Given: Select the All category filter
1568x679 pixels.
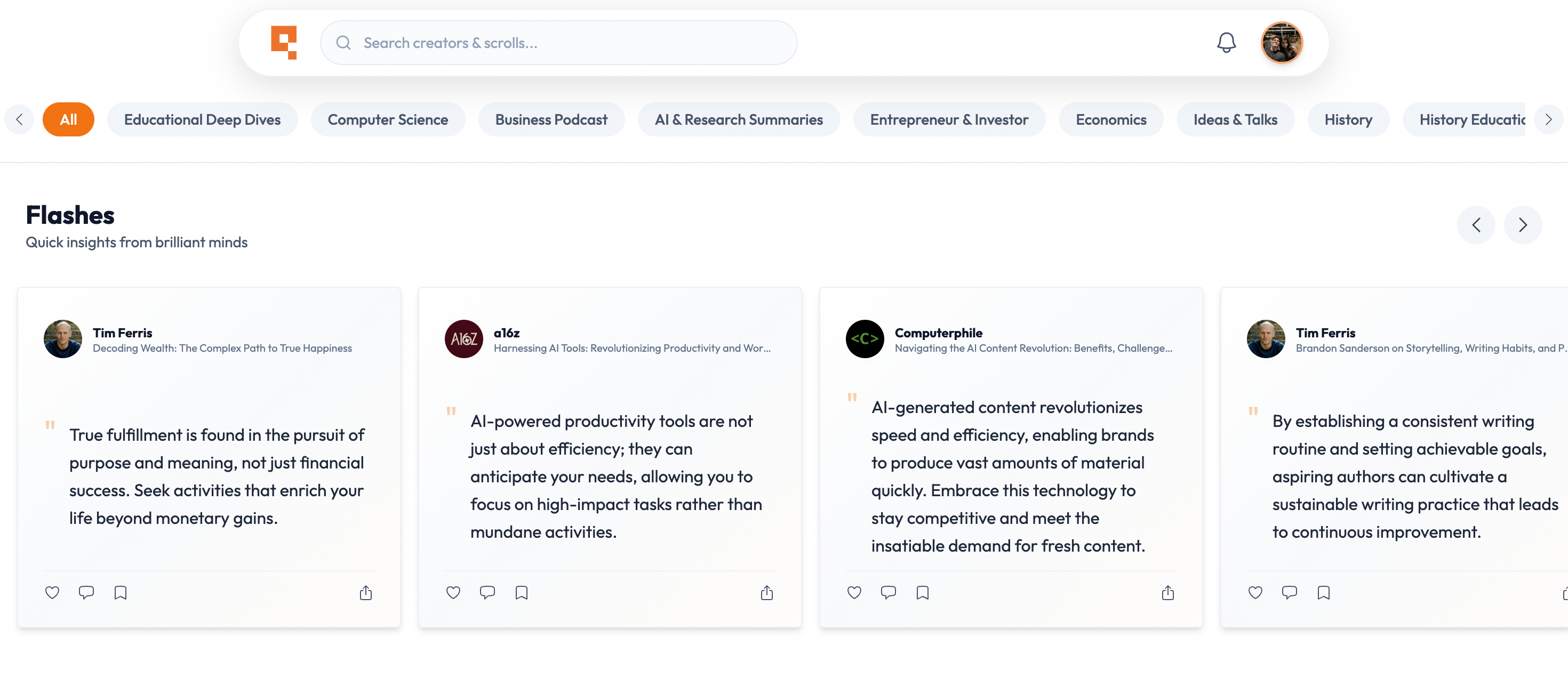Looking at the screenshot, I should click(68, 119).
